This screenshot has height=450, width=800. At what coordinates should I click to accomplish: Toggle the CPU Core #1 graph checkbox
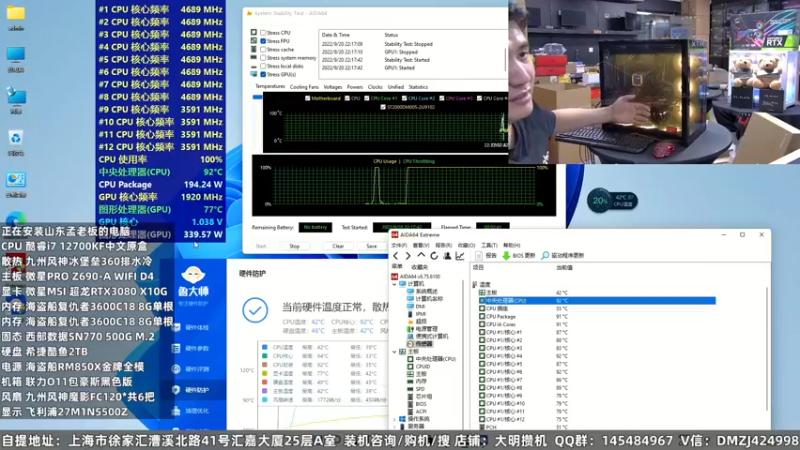[x=367, y=98]
